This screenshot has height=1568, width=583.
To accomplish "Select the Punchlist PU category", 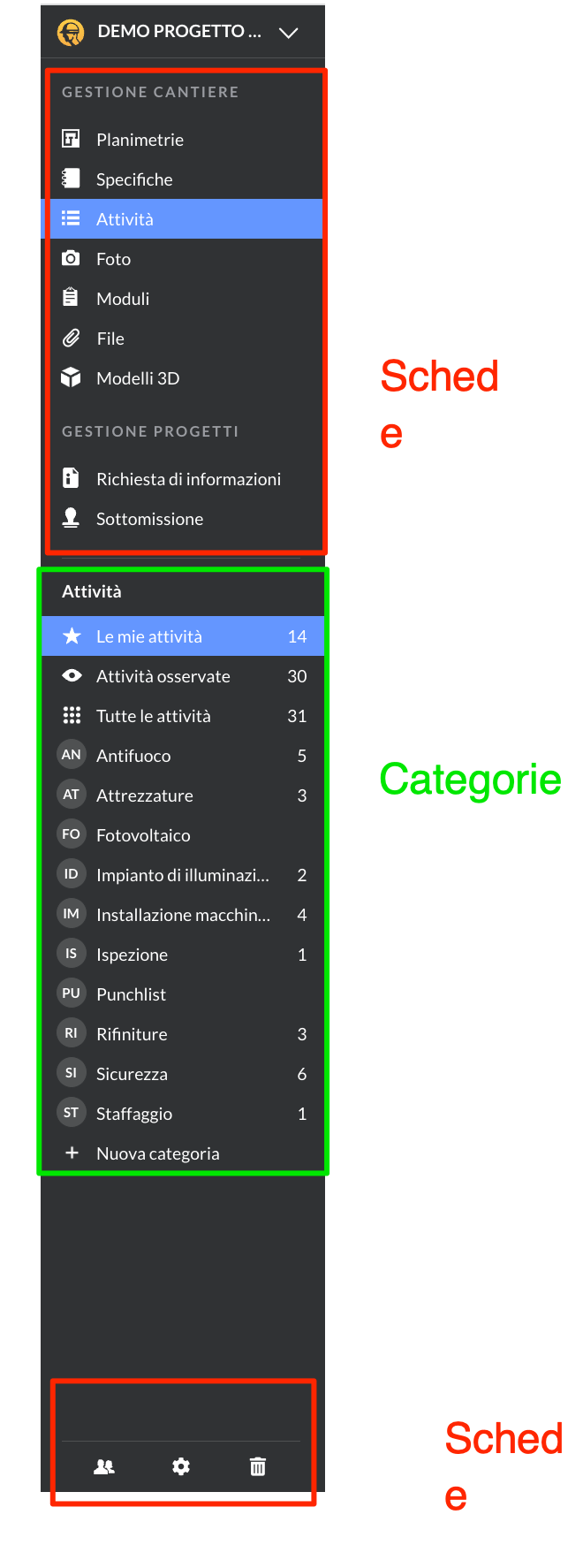I will pos(183,994).
